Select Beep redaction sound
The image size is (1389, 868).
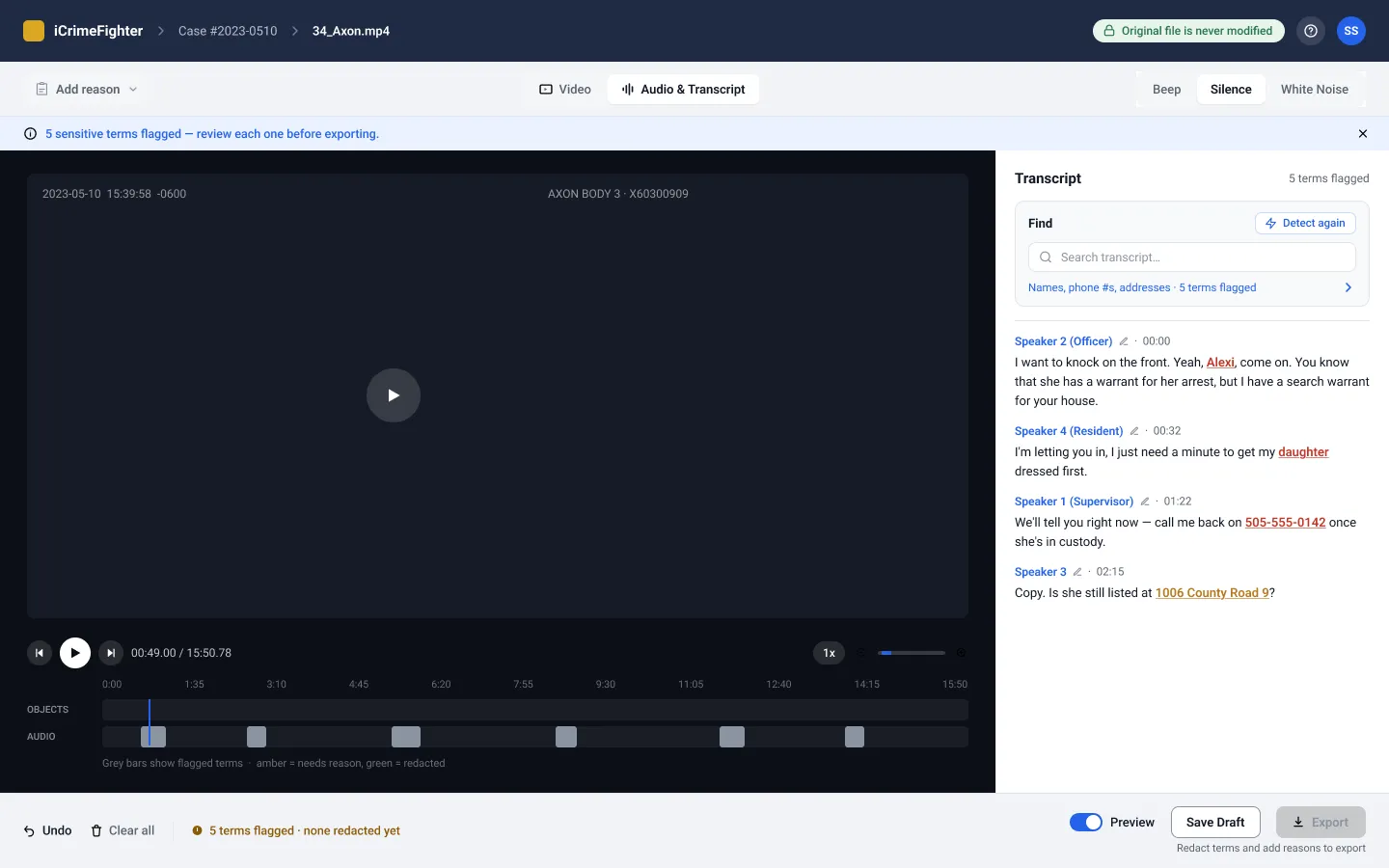click(1166, 90)
